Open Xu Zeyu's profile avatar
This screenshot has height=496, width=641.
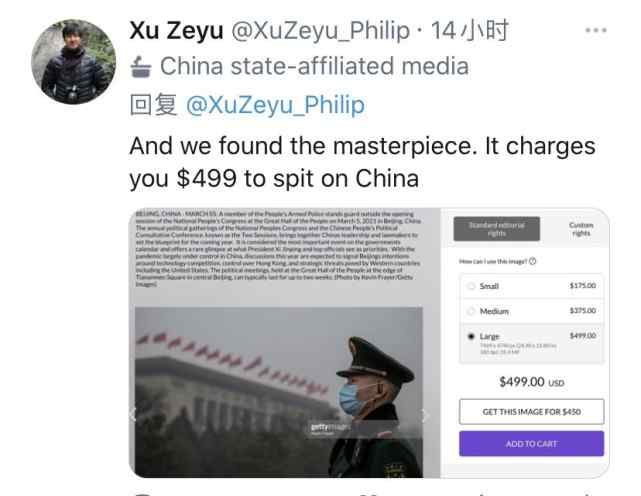tap(74, 62)
